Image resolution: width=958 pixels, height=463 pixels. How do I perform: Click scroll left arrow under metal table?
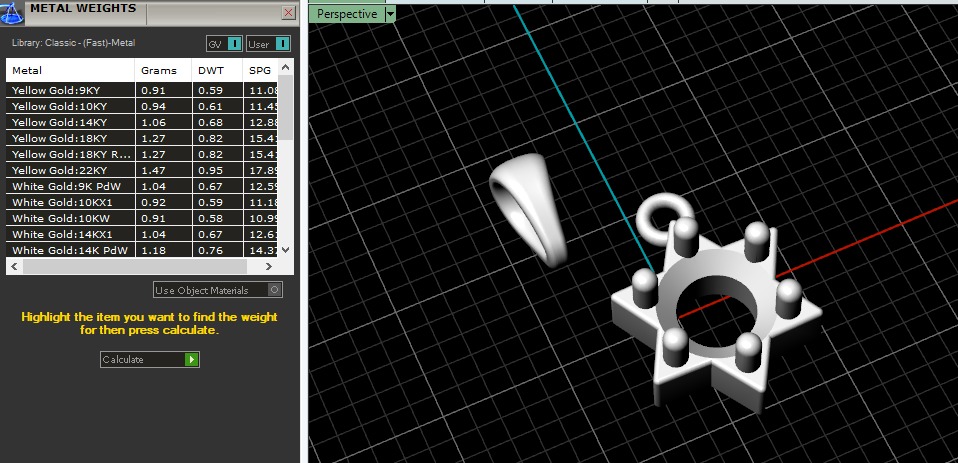(x=15, y=266)
